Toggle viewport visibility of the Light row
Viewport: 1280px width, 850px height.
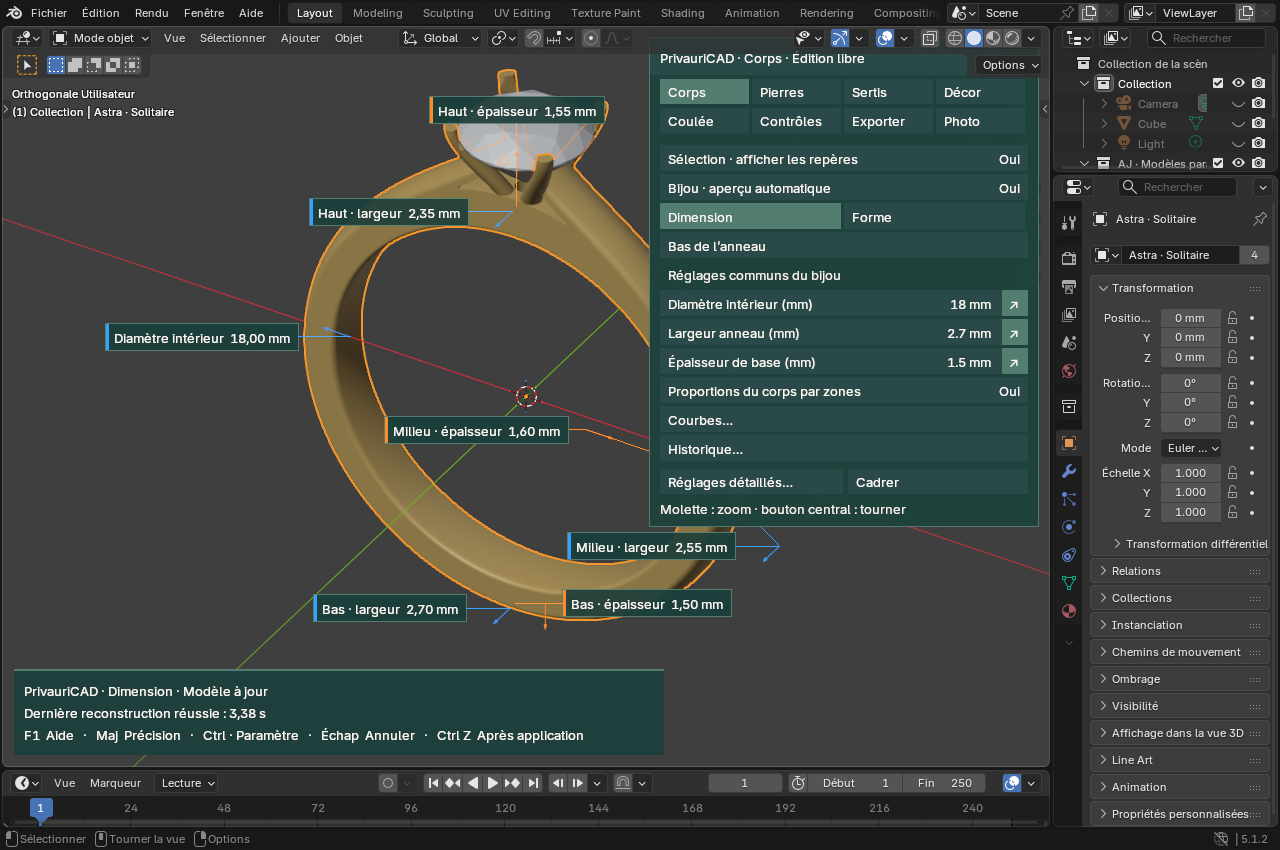[x=1238, y=144]
